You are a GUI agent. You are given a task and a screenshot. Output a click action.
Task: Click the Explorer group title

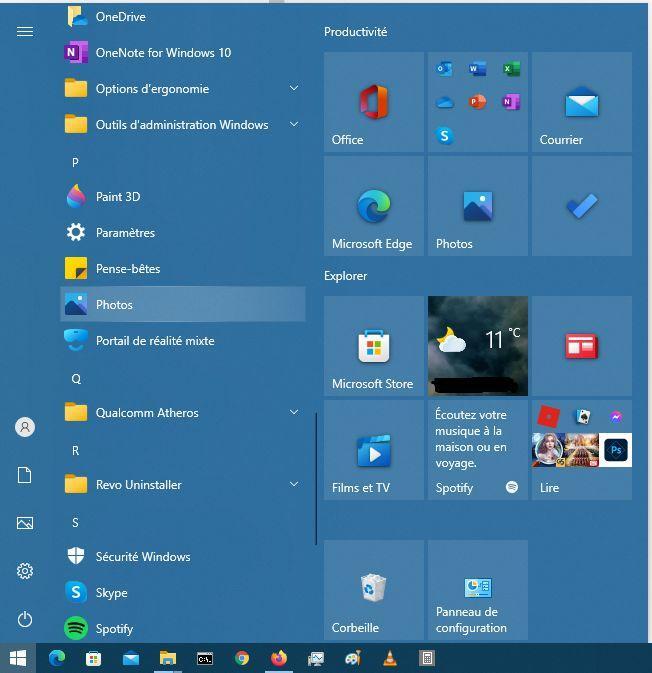pyautogui.click(x=346, y=276)
